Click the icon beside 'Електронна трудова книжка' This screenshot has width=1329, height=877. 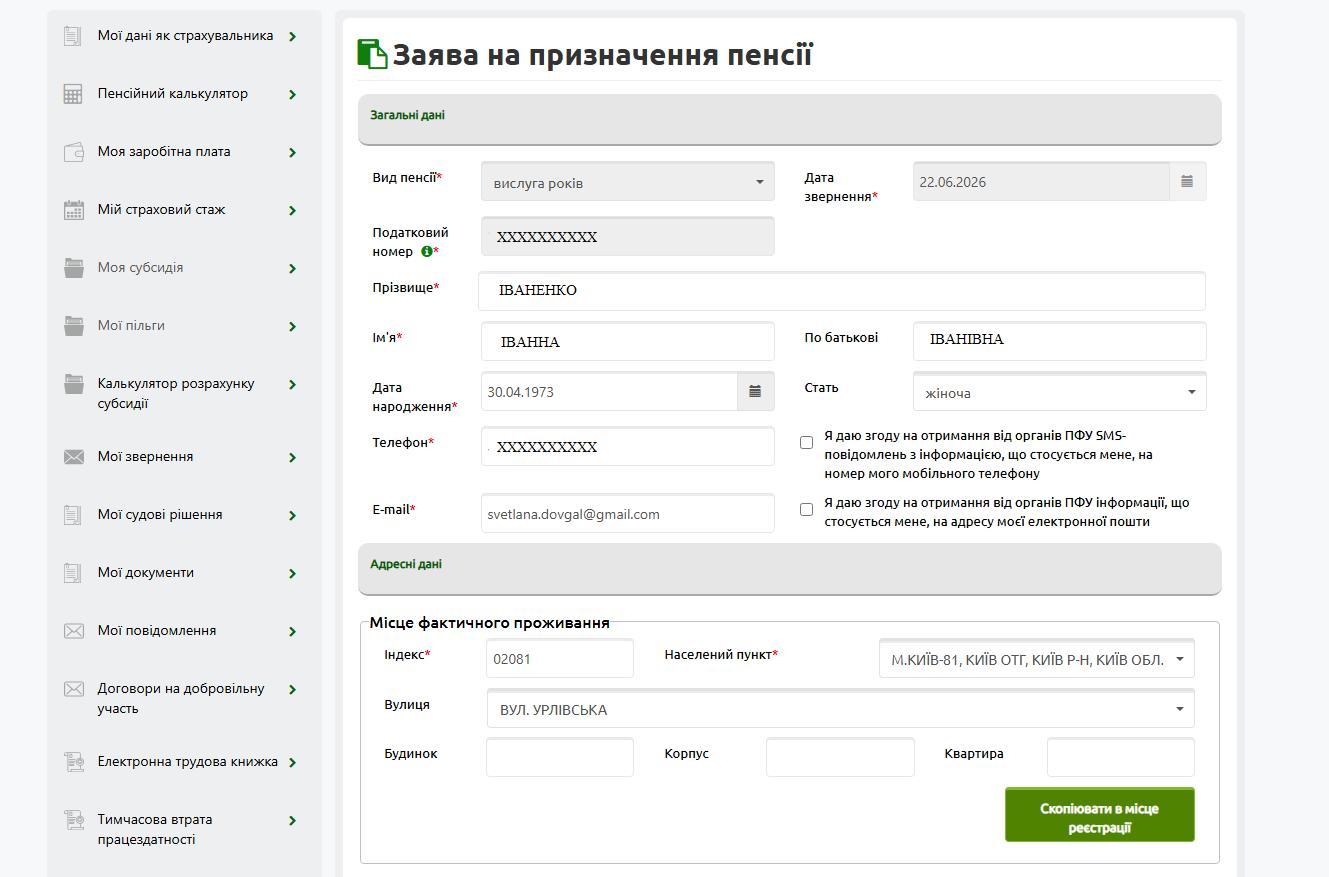click(x=73, y=762)
